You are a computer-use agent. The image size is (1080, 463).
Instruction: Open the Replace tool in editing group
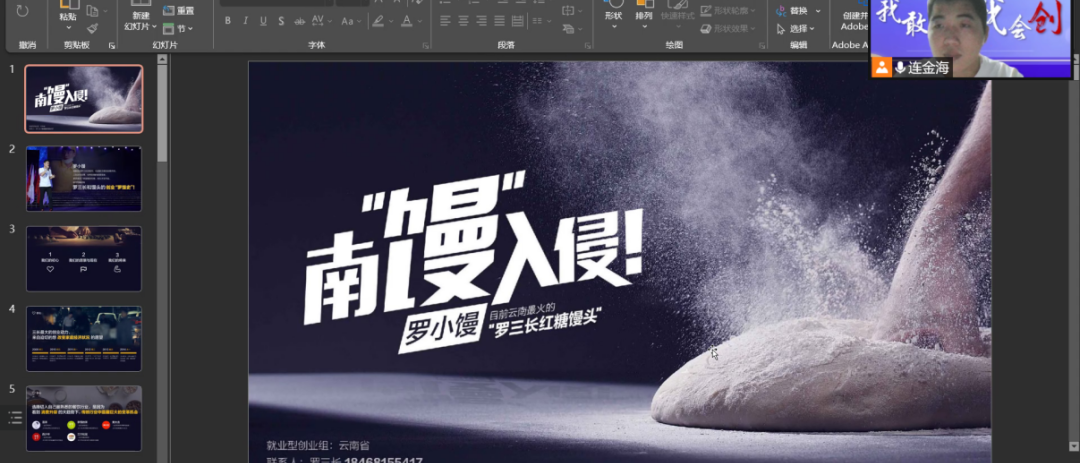coord(798,10)
